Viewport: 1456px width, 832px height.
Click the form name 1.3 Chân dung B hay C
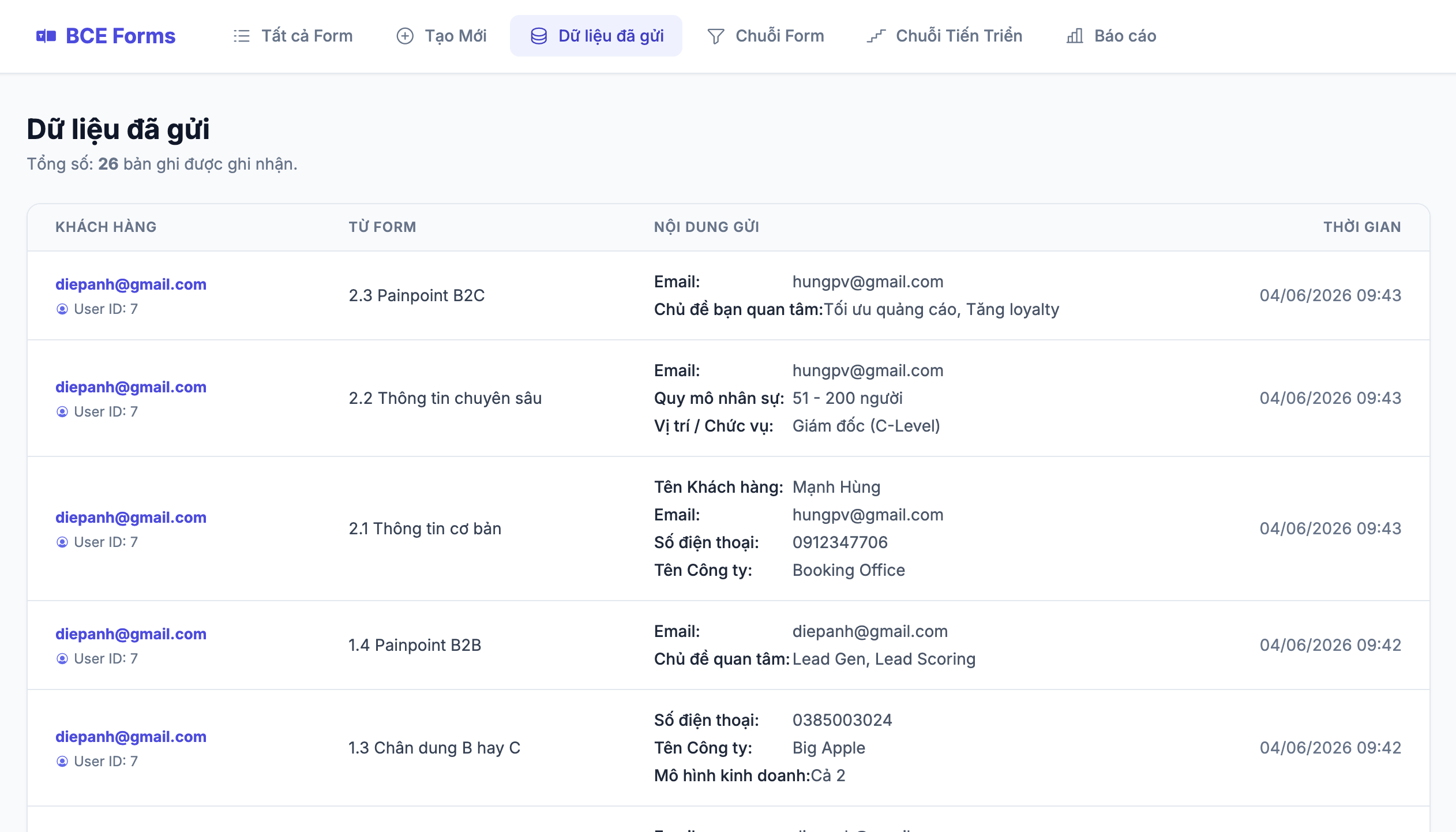tap(434, 748)
